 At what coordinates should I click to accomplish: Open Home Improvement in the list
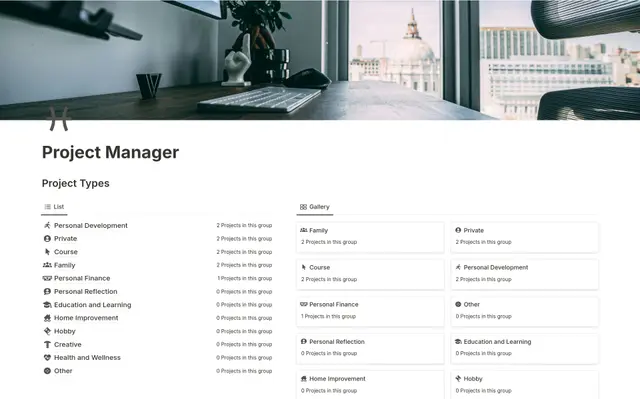click(86, 318)
